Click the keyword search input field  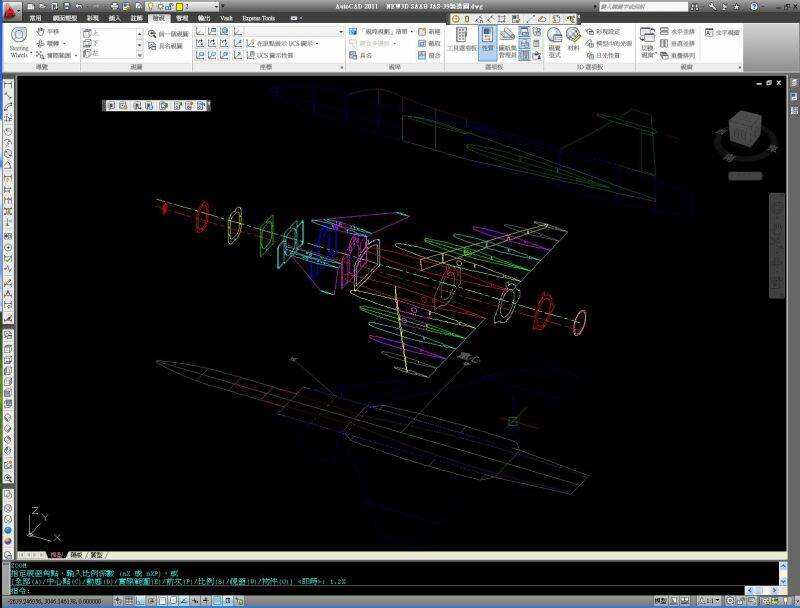(643, 7)
